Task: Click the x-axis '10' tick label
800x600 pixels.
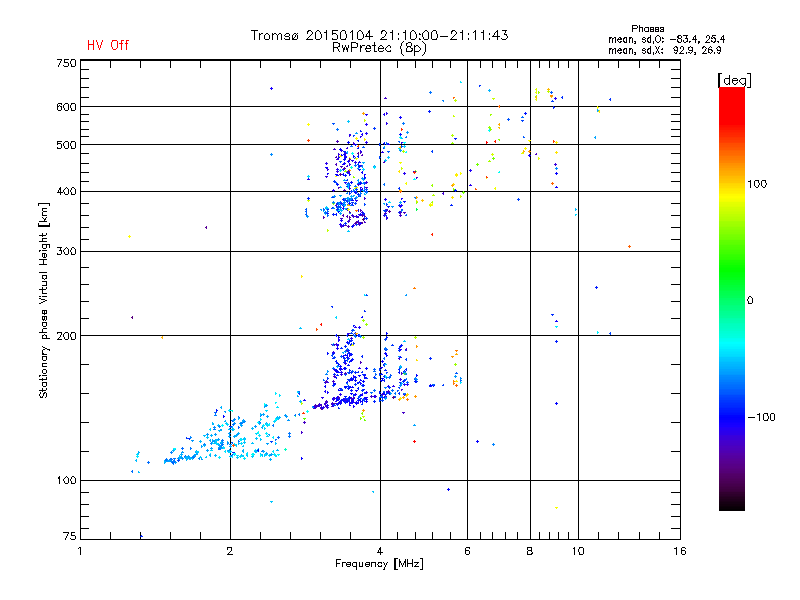Action: click(578, 551)
